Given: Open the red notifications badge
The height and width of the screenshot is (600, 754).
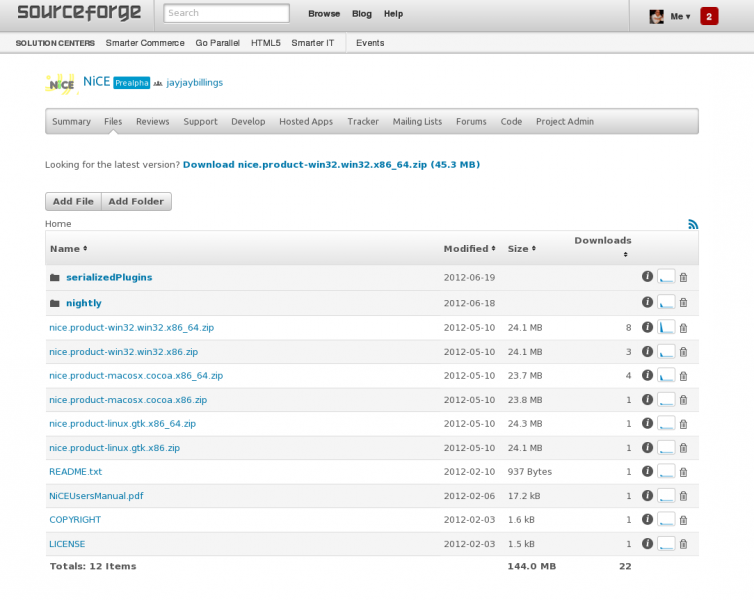Looking at the screenshot, I should [709, 16].
